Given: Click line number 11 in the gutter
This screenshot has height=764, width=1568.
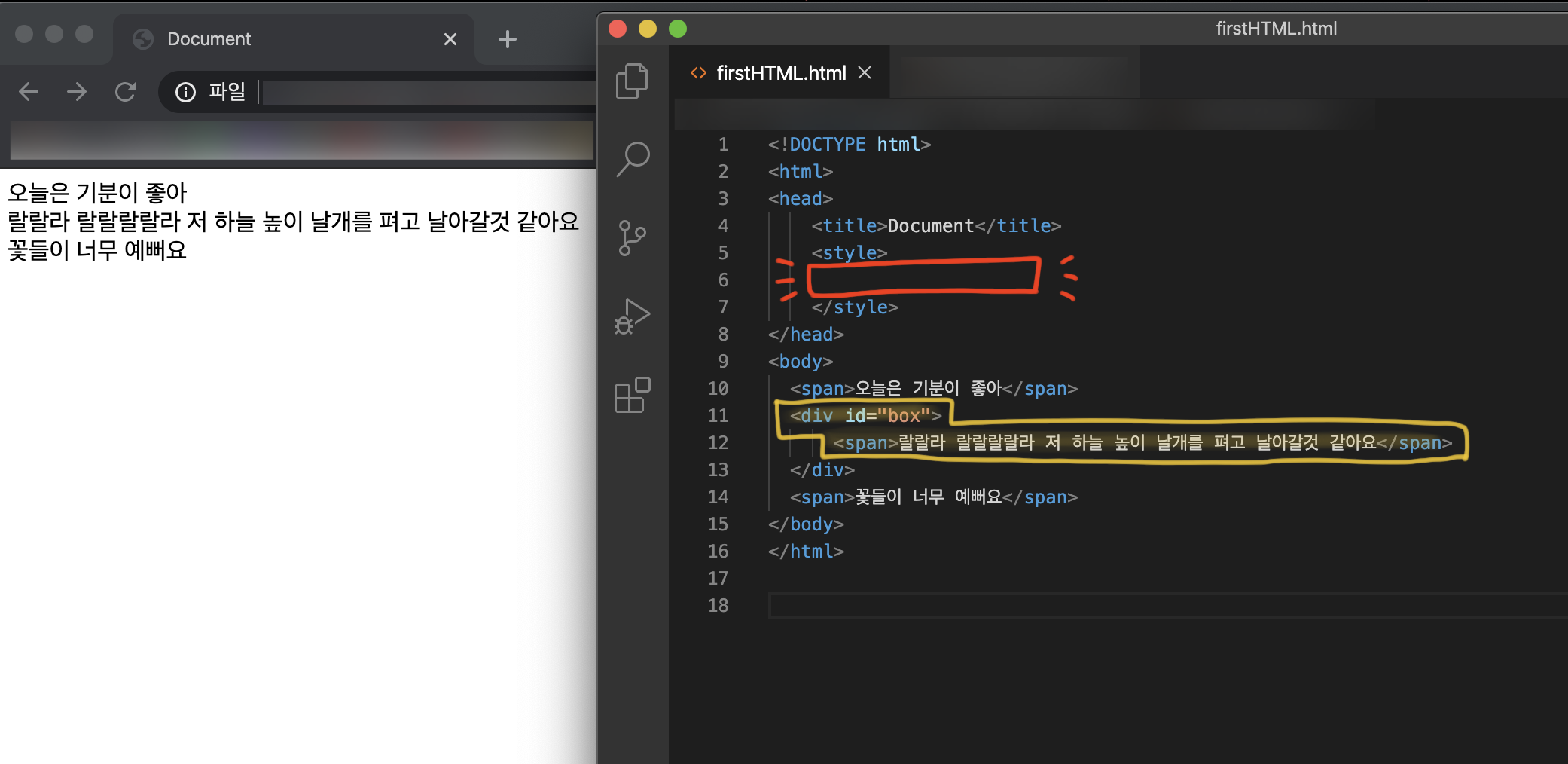Looking at the screenshot, I should [x=718, y=416].
